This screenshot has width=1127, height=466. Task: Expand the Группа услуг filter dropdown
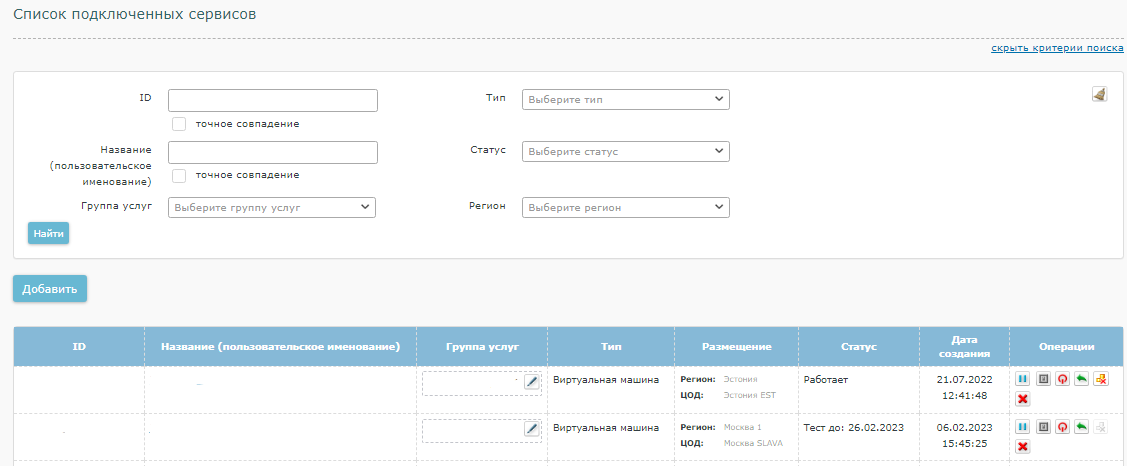coord(271,208)
